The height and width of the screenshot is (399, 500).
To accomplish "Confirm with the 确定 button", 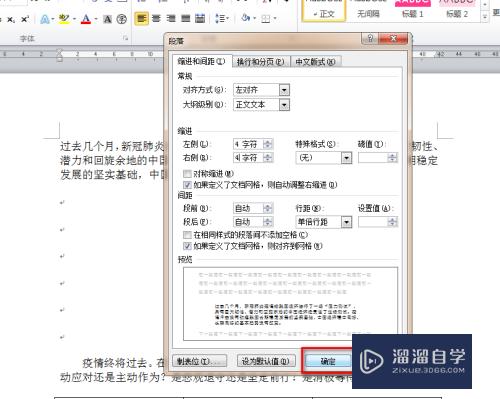I will point(328,361).
